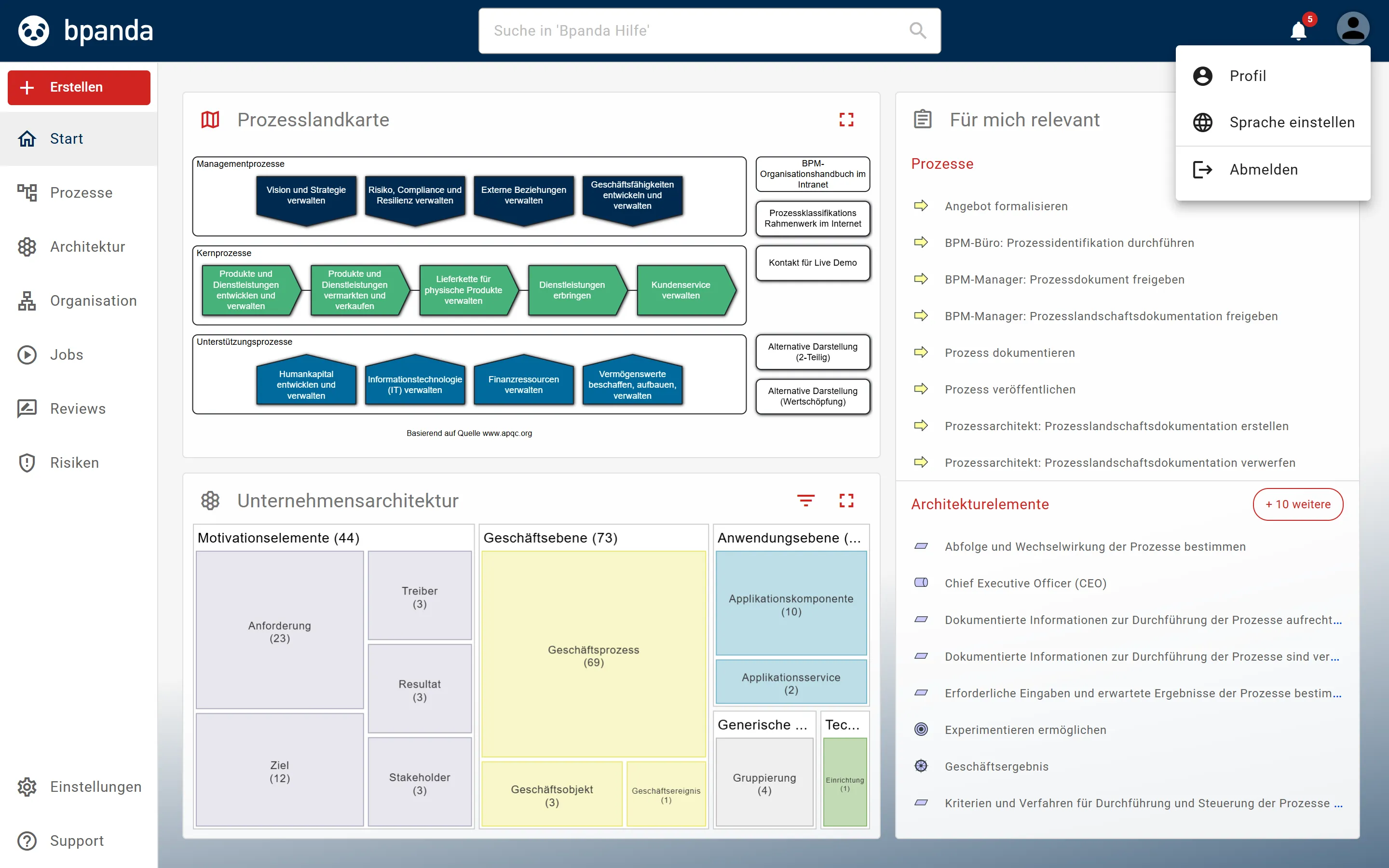Click the Für mich relevant clipboard icon
1389x868 pixels.
click(922, 120)
